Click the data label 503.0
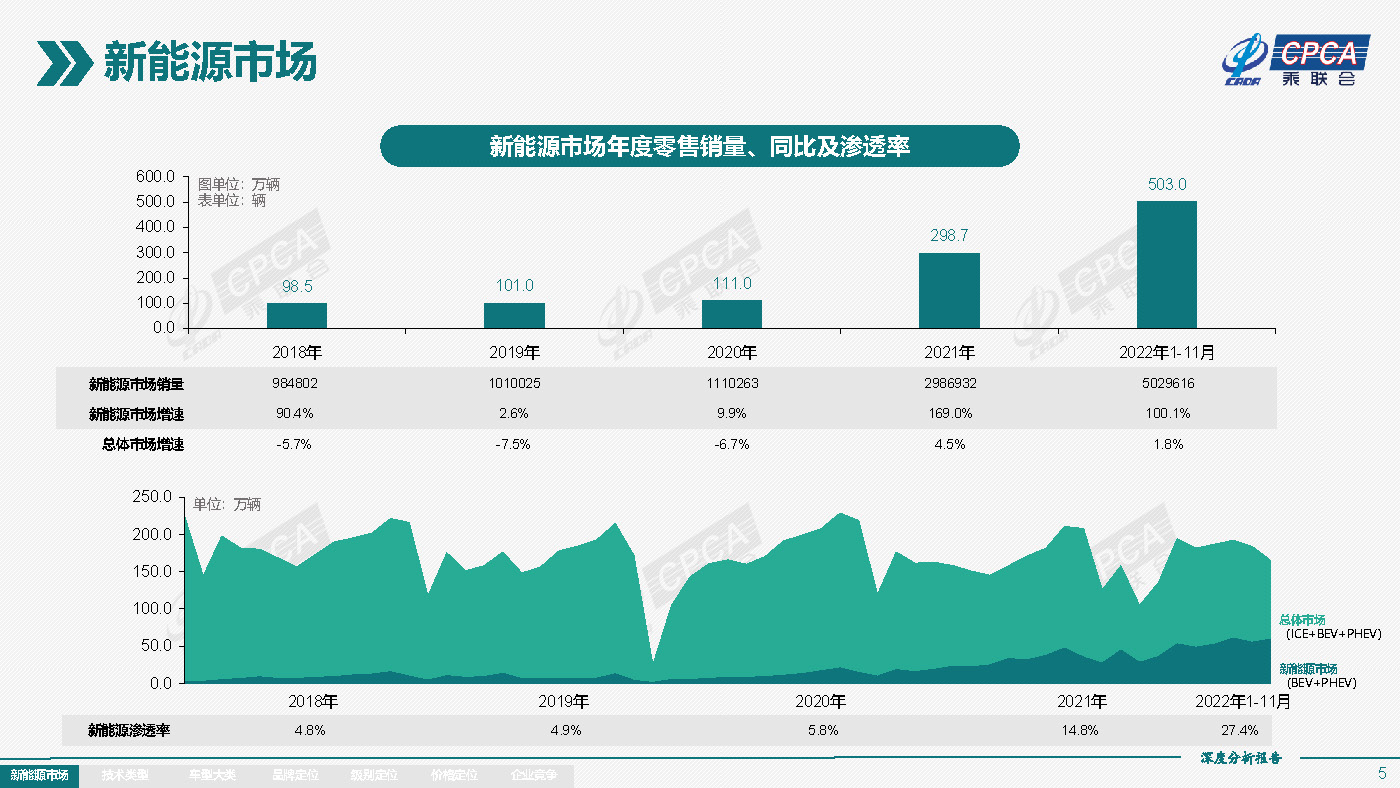 1167,185
